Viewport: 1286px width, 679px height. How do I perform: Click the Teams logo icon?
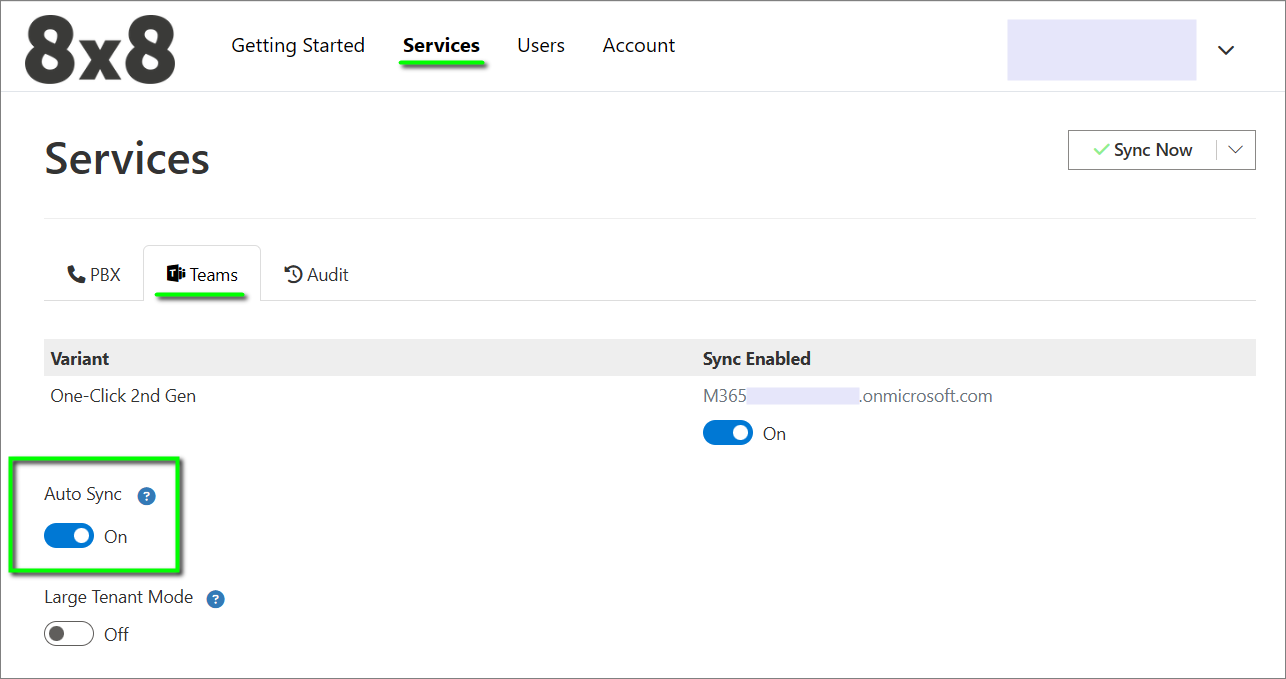coord(176,274)
